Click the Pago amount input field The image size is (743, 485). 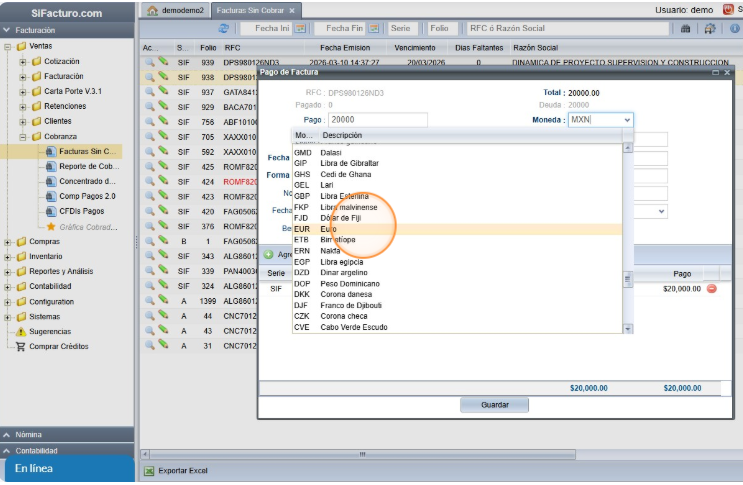377,120
